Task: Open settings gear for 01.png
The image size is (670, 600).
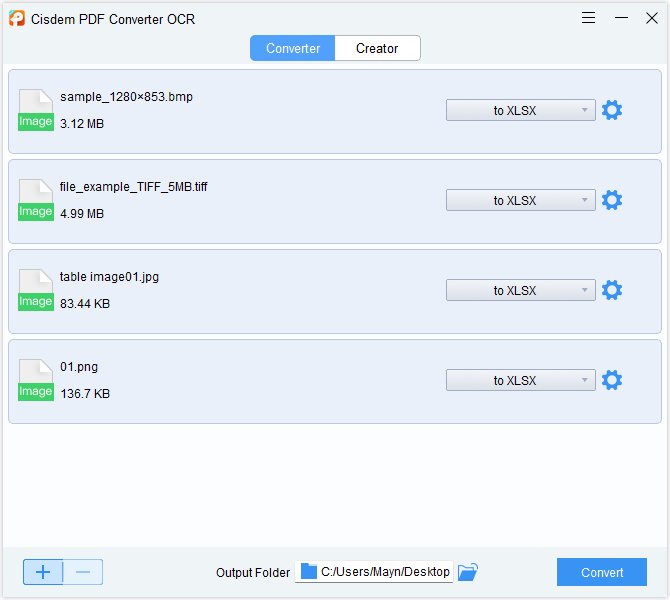Action: point(612,380)
